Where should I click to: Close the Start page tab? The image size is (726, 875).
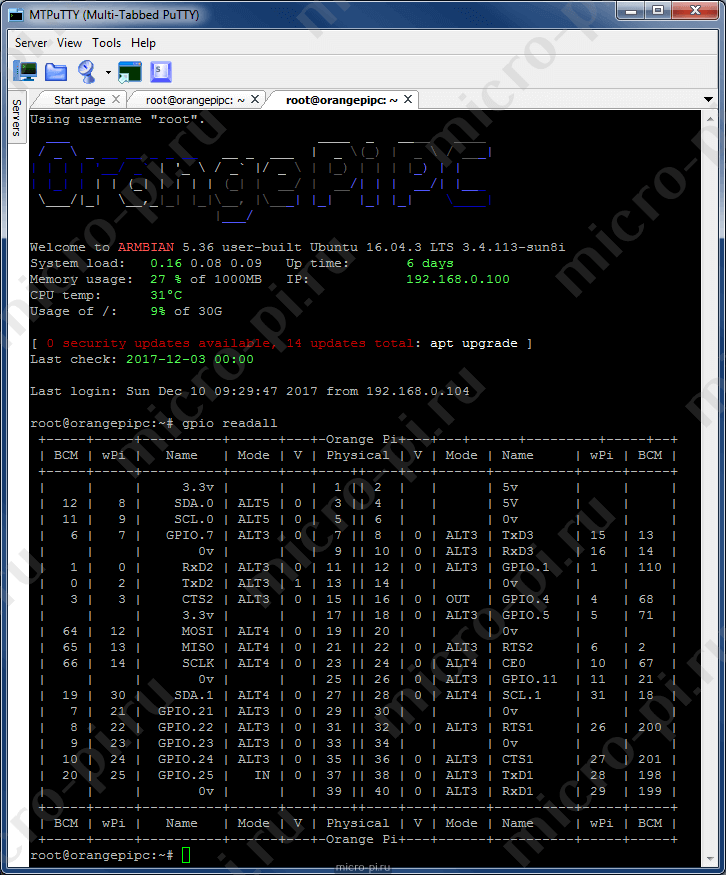coord(116,99)
